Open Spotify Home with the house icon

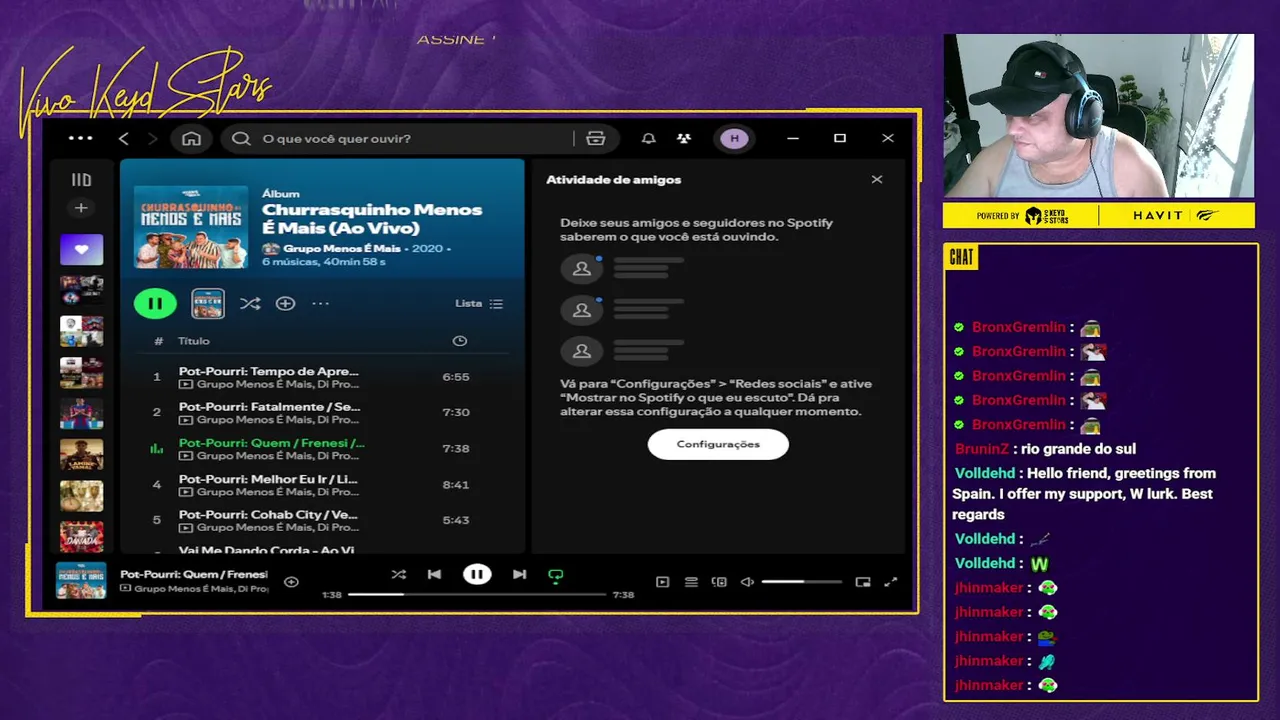tap(191, 138)
